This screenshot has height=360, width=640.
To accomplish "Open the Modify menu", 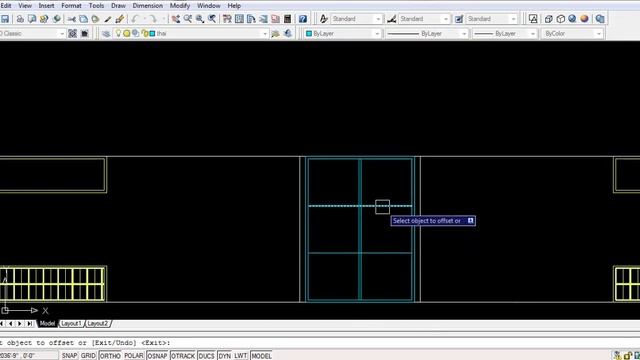I will coord(180,6).
